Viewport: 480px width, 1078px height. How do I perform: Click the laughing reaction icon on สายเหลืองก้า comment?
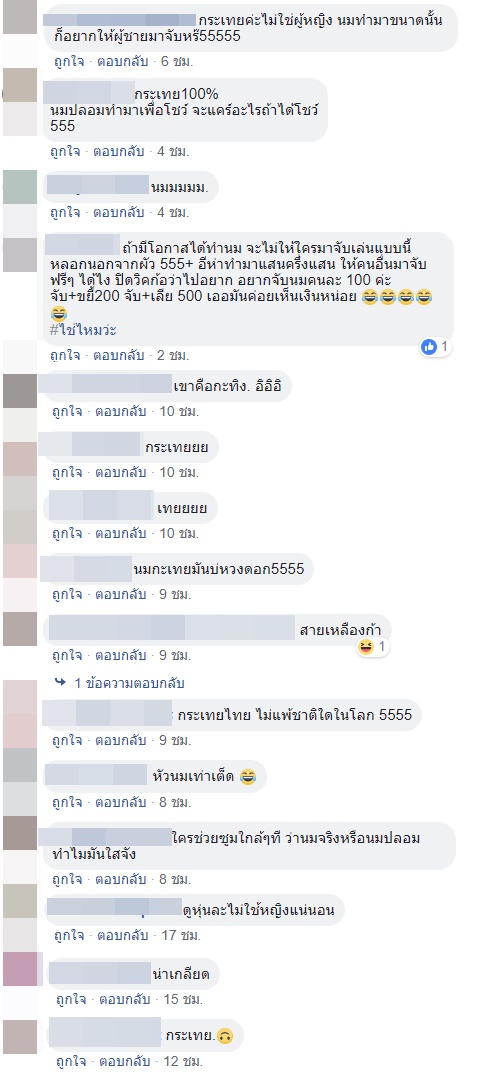(x=365, y=646)
